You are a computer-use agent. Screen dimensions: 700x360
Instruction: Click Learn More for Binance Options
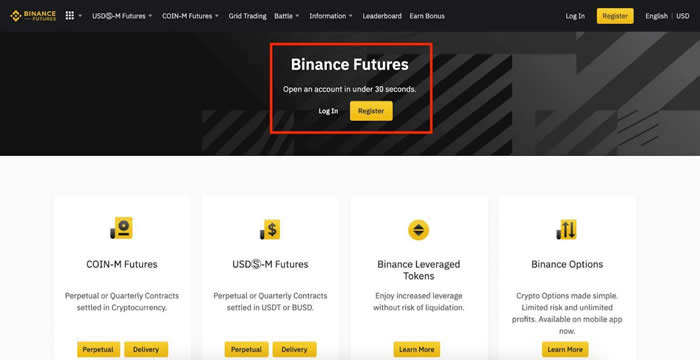tap(565, 349)
